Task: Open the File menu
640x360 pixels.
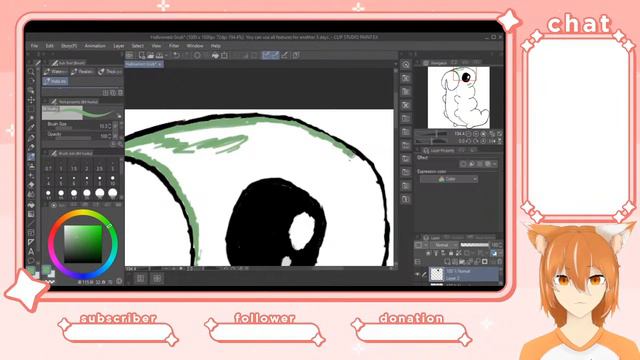Action: (x=34, y=46)
